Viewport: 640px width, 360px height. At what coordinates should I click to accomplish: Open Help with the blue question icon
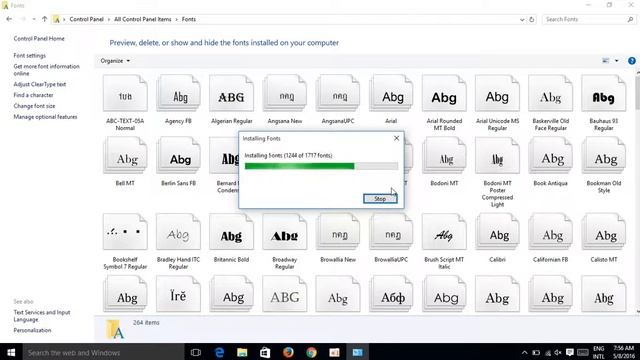point(631,61)
